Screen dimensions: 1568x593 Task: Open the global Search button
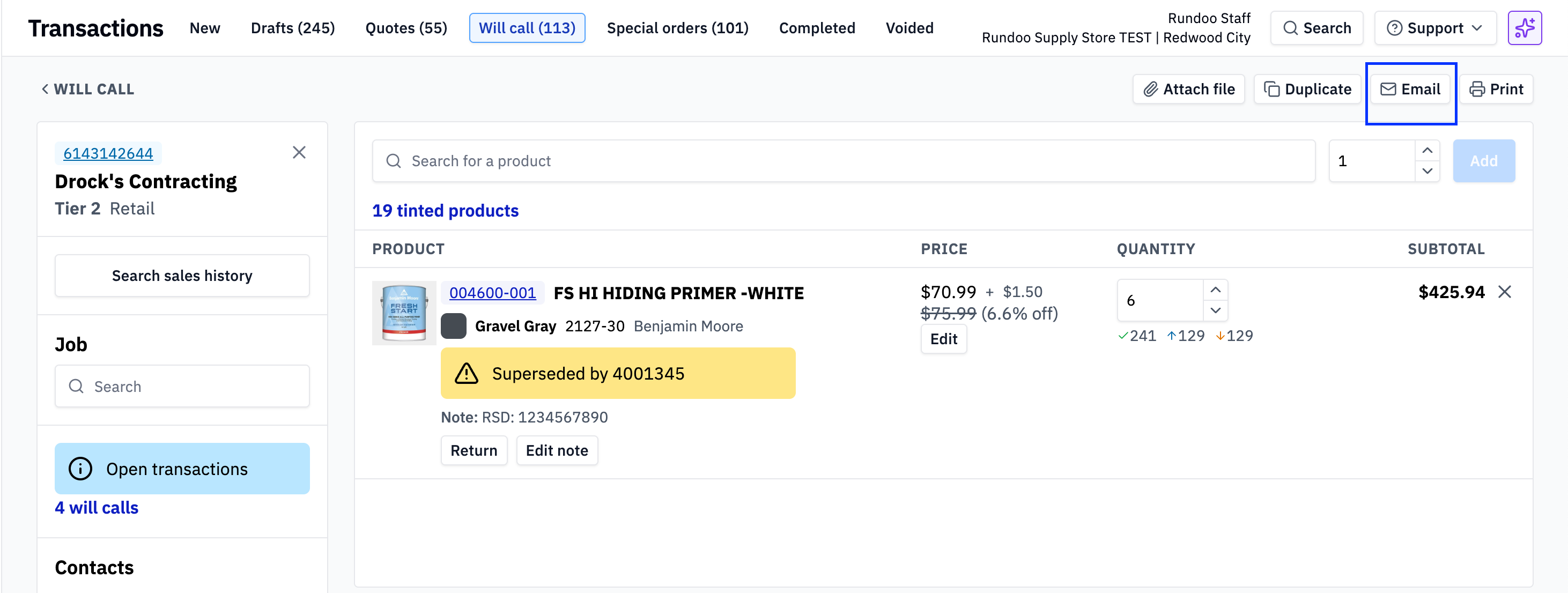pyautogui.click(x=1316, y=28)
